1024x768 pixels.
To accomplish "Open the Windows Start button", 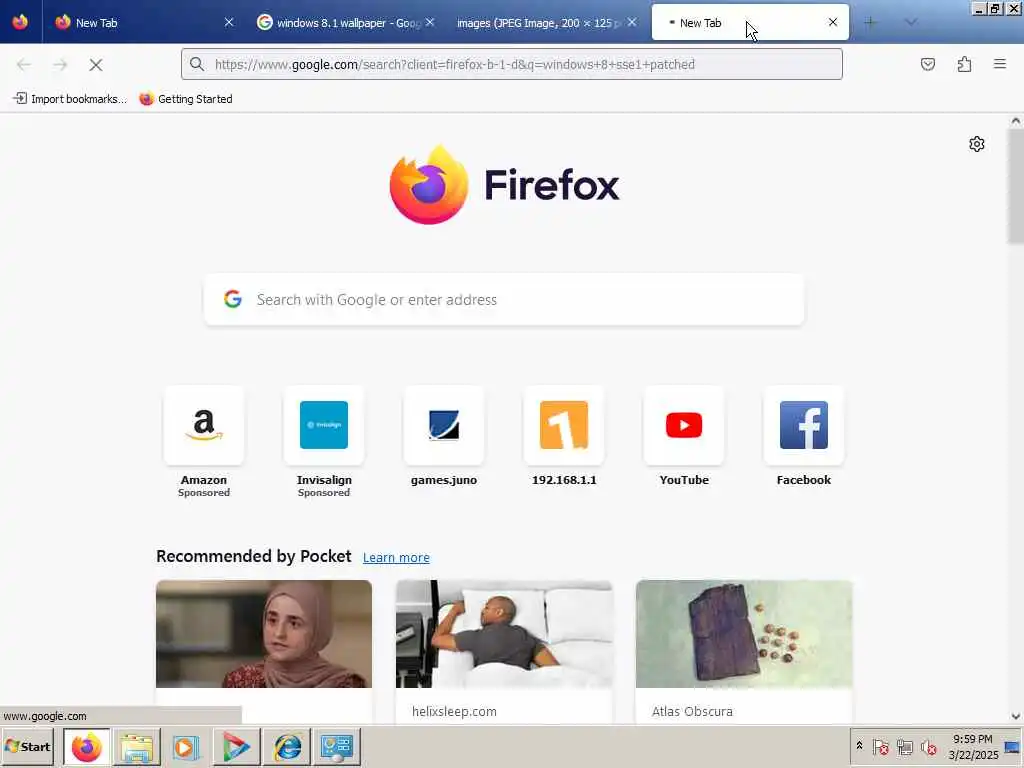I will tap(28, 746).
